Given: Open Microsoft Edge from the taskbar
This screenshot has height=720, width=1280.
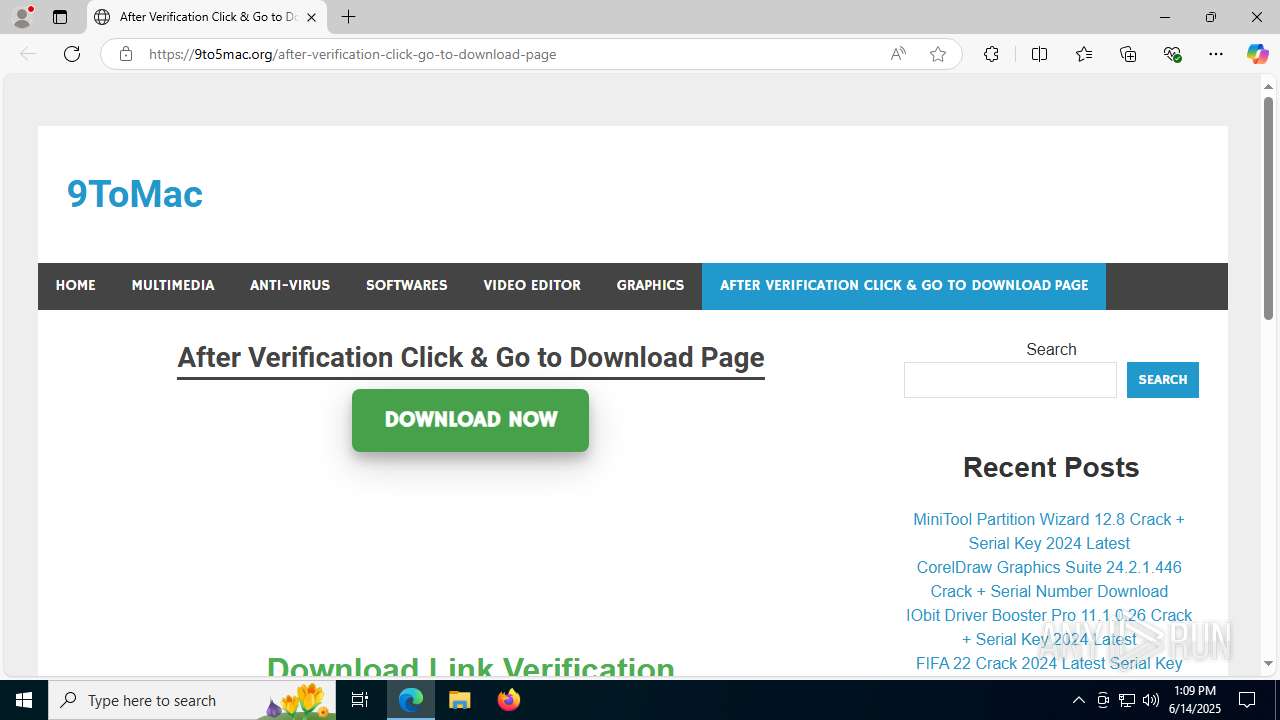Looking at the screenshot, I should 411,700.
